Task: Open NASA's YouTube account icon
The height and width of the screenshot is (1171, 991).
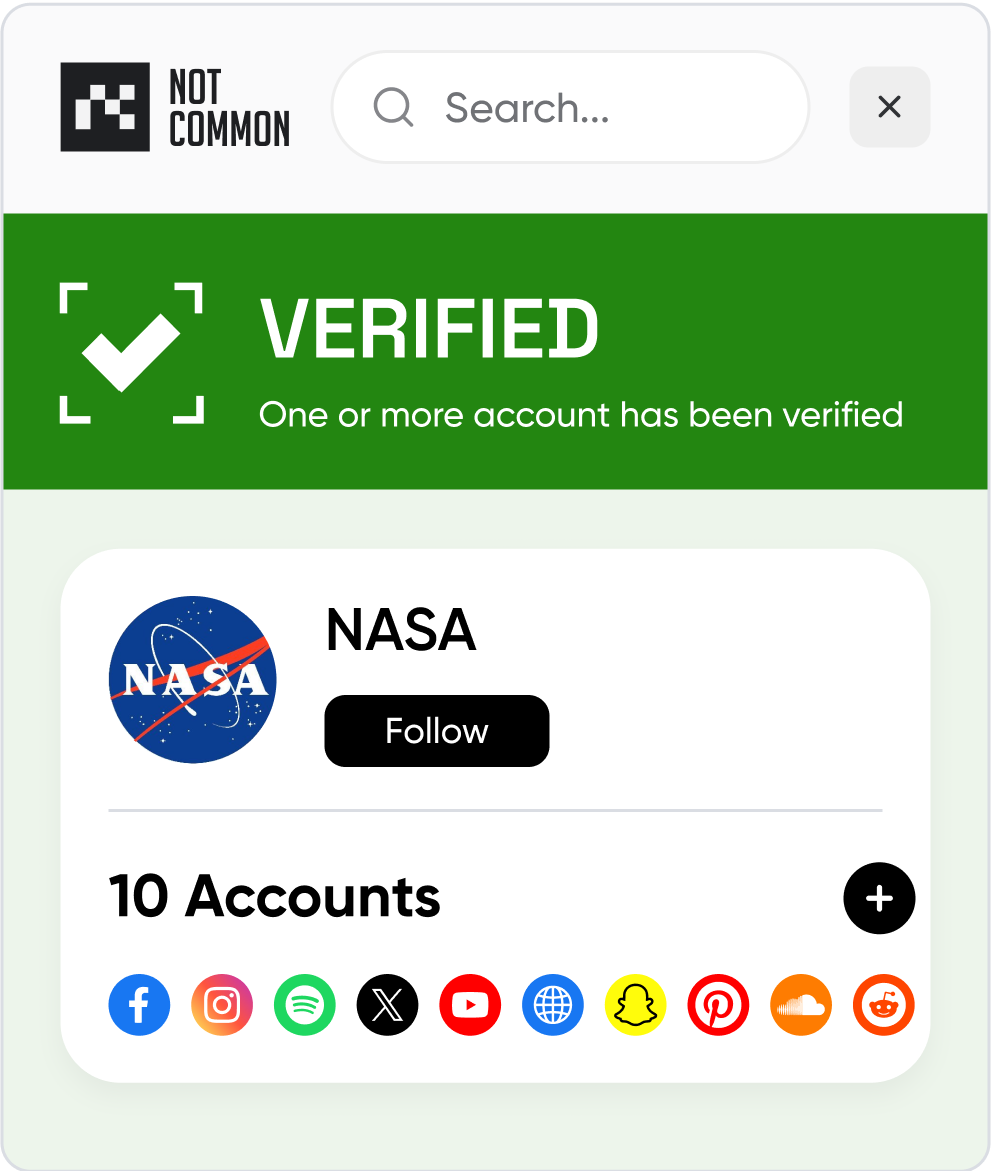Action: pos(470,1004)
